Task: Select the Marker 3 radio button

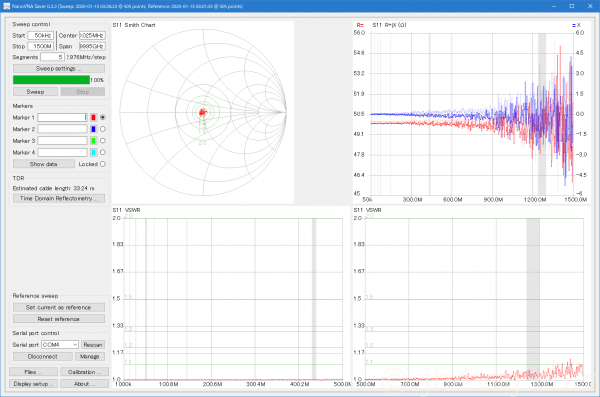Action: pyautogui.click(x=103, y=141)
